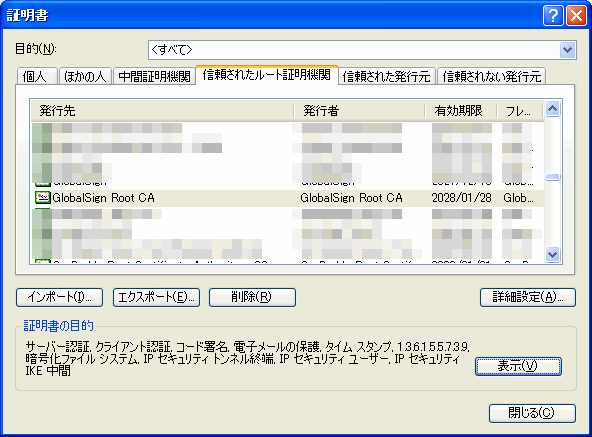Select the 信頼された発行元 tab
This screenshot has width=592, height=437.
[x=387, y=76]
